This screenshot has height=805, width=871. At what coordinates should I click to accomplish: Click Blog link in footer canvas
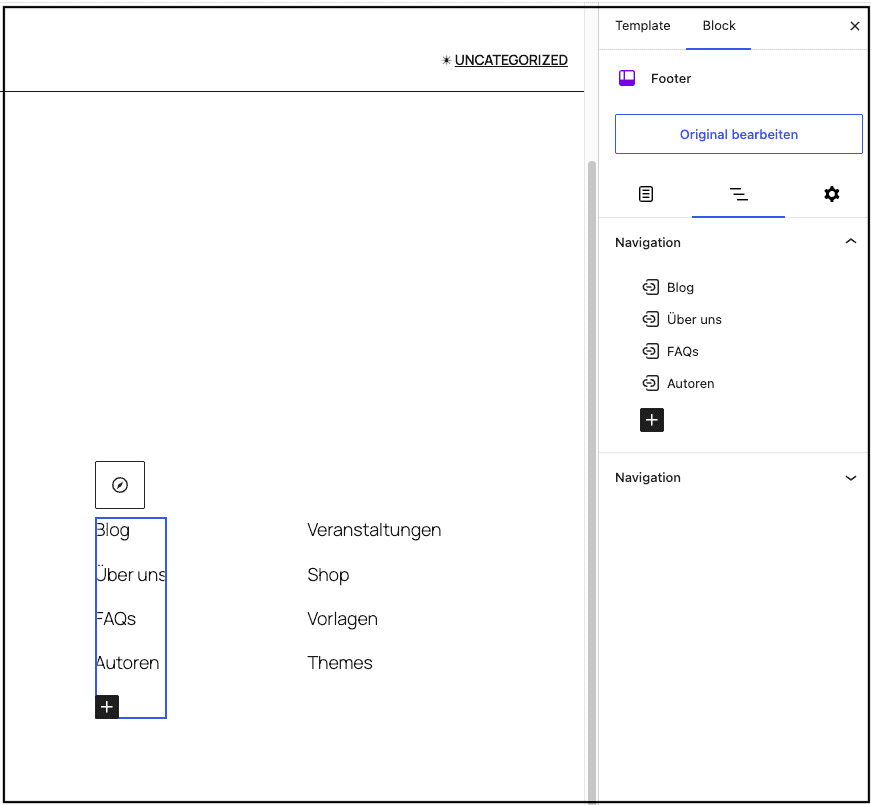113,530
